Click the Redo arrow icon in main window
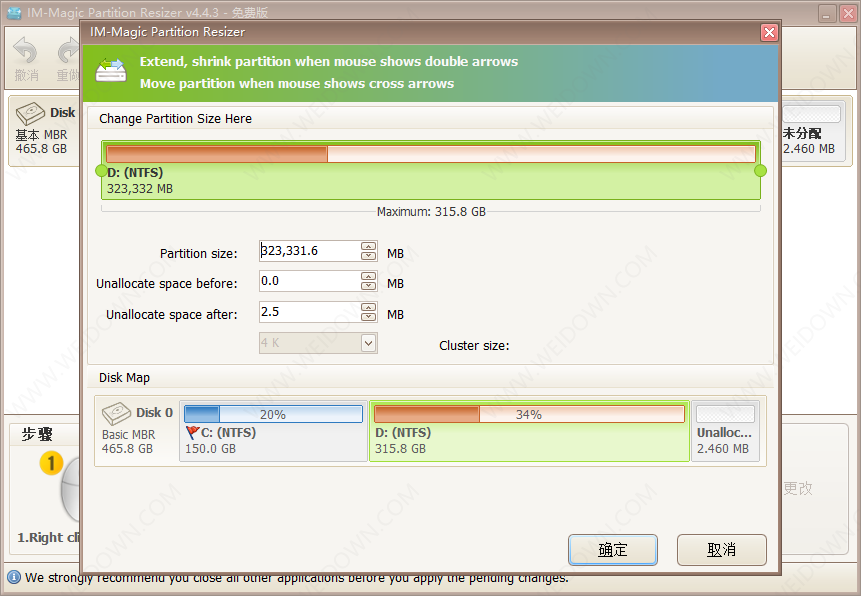This screenshot has height=596, width=861. [69, 51]
